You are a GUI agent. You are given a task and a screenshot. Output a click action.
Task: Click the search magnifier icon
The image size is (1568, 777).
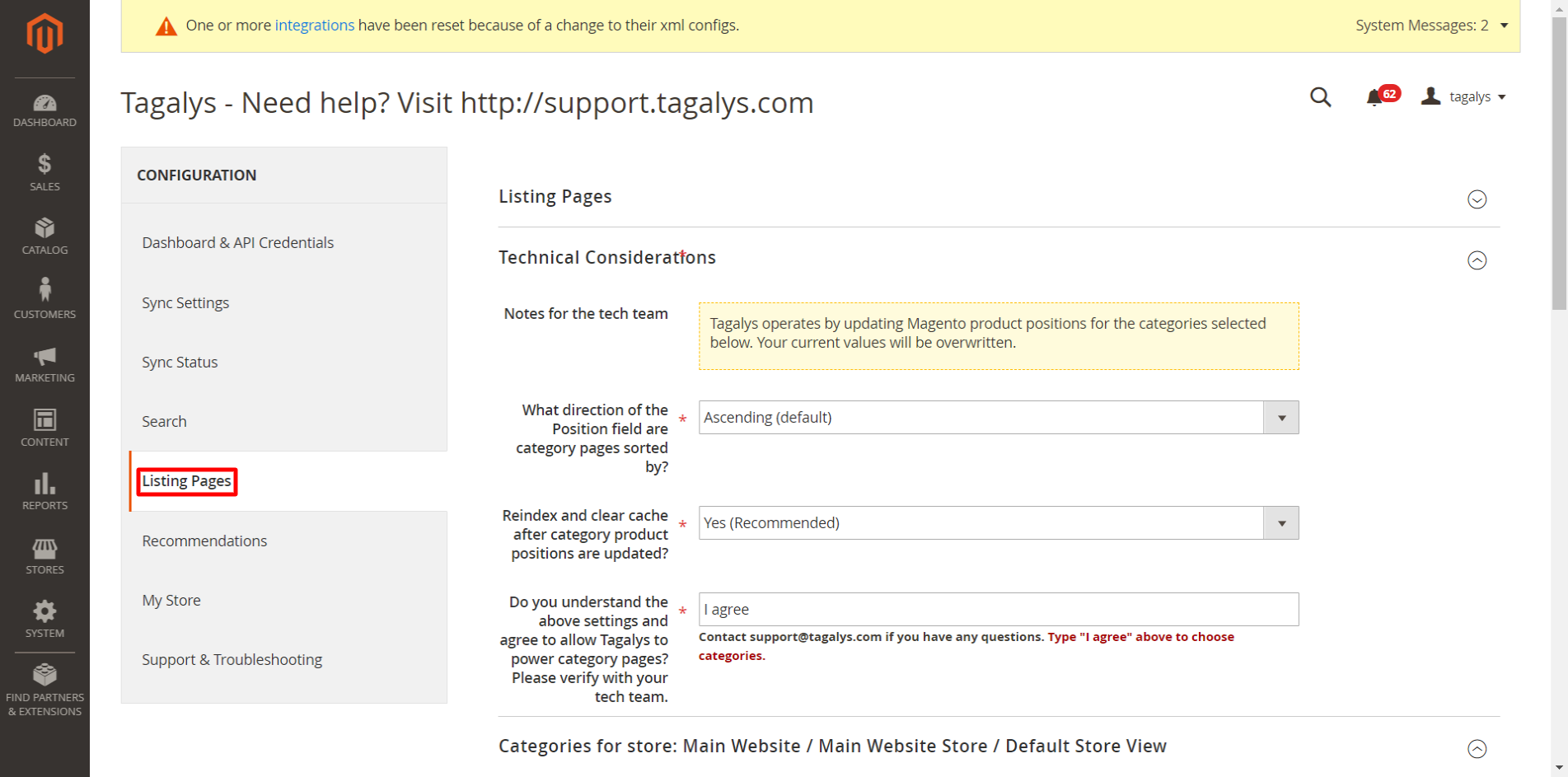[x=1321, y=97]
